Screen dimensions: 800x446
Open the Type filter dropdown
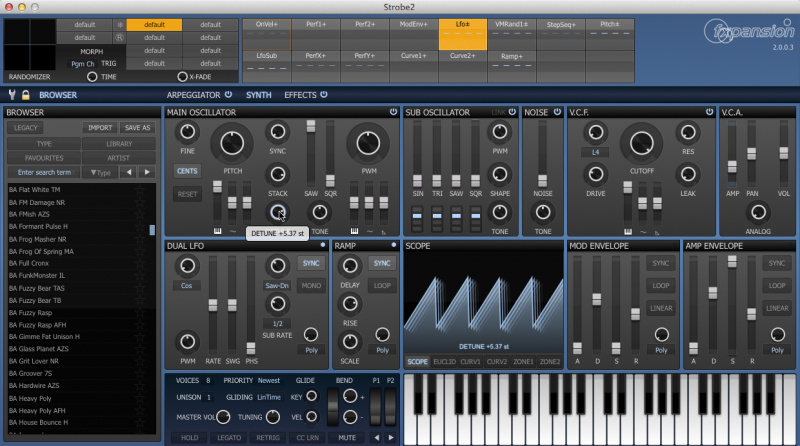[102, 173]
